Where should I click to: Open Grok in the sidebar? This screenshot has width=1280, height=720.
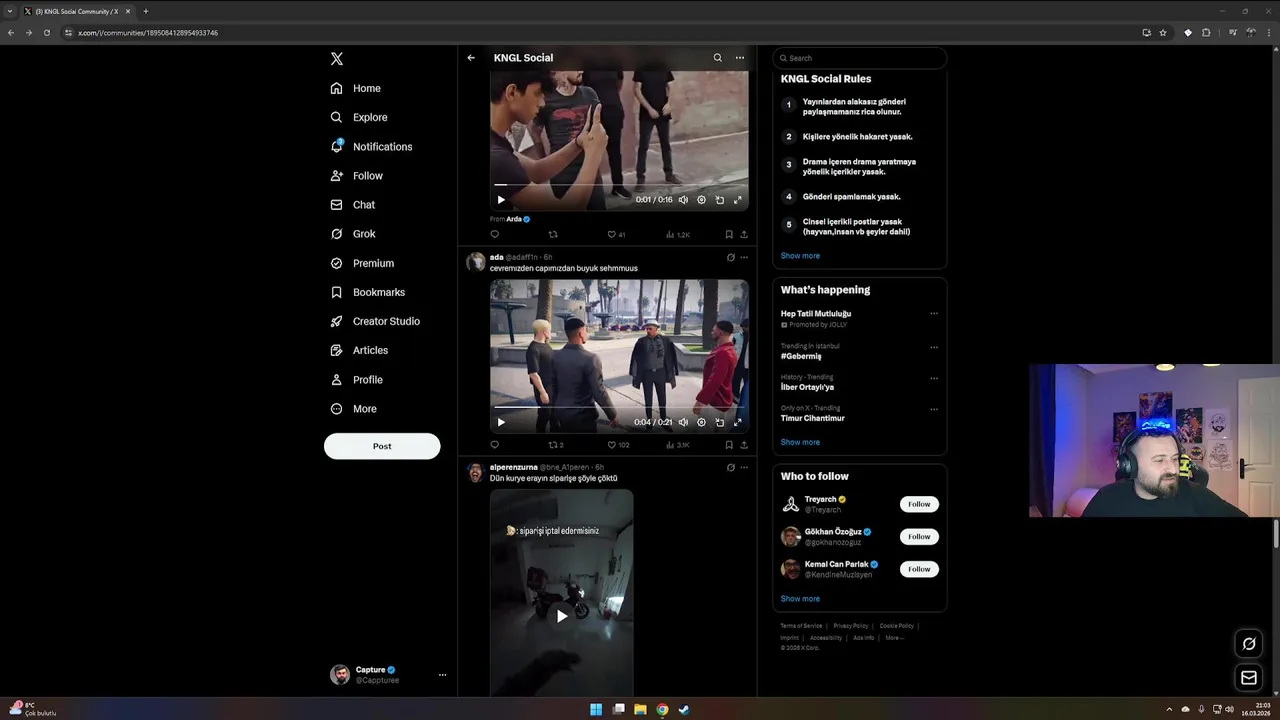(353, 234)
